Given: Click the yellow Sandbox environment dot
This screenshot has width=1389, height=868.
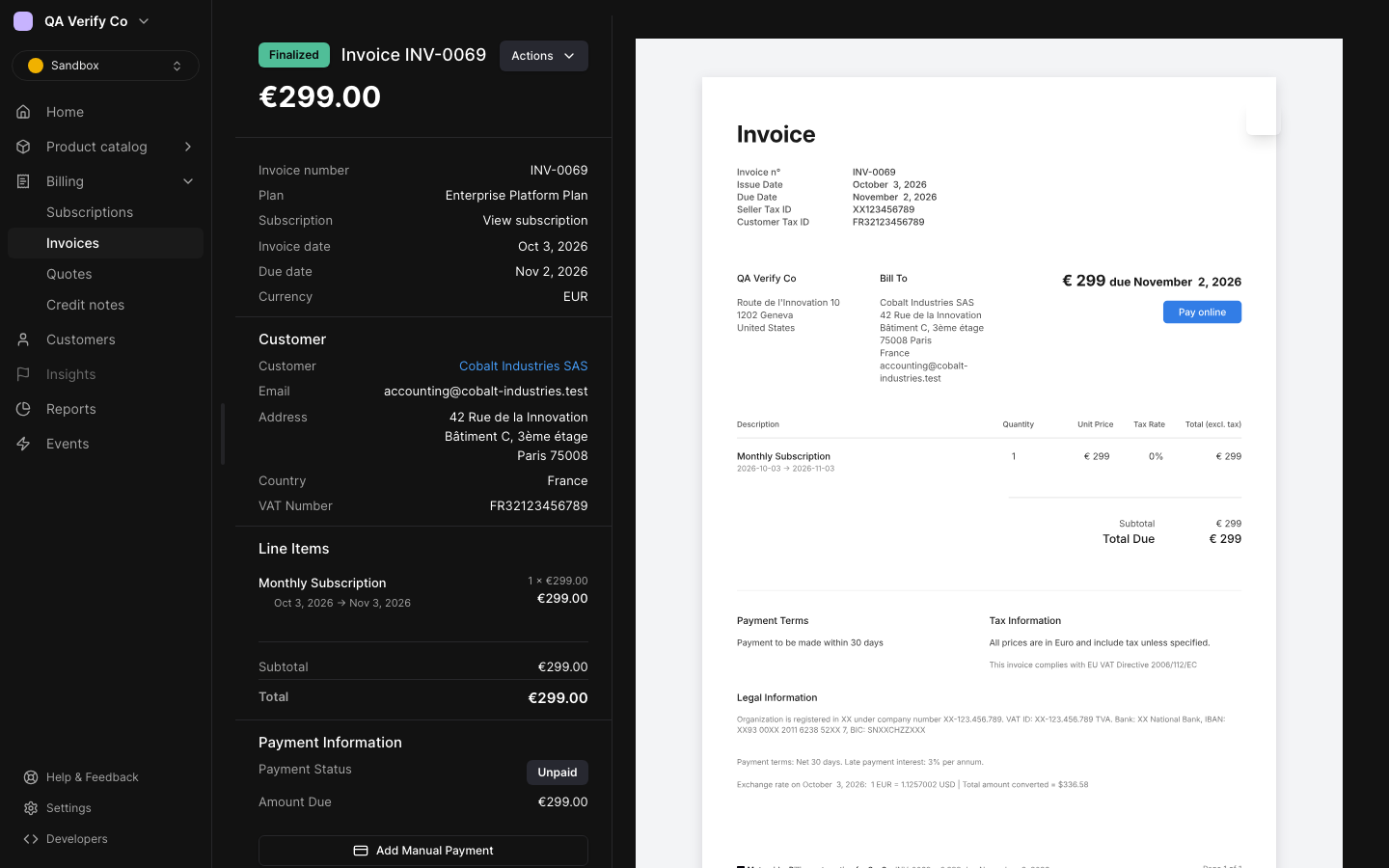Looking at the screenshot, I should (36, 66).
